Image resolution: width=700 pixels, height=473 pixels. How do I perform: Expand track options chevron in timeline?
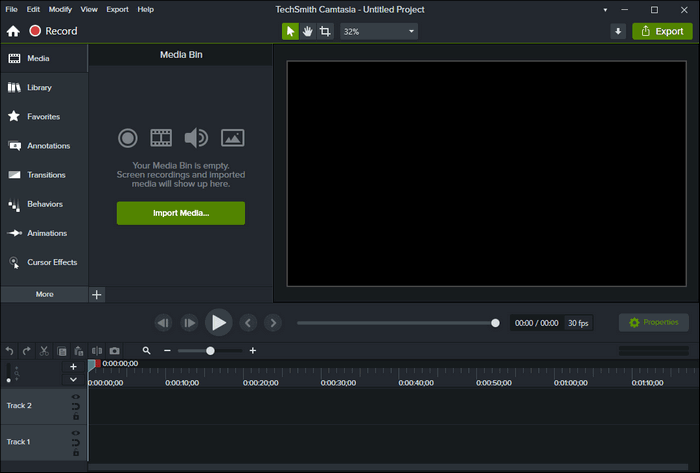(x=73, y=379)
